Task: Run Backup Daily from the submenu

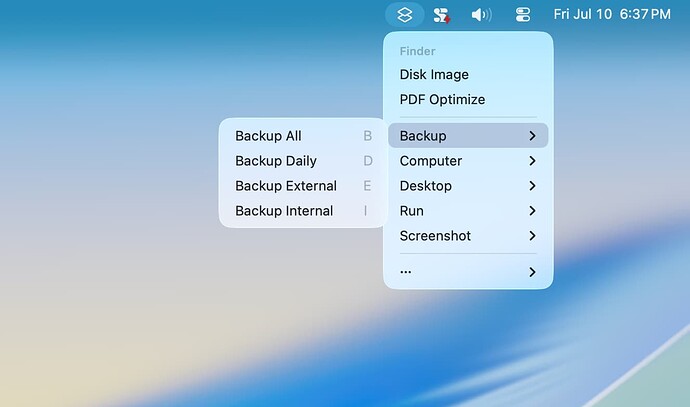Action: click(x=303, y=161)
